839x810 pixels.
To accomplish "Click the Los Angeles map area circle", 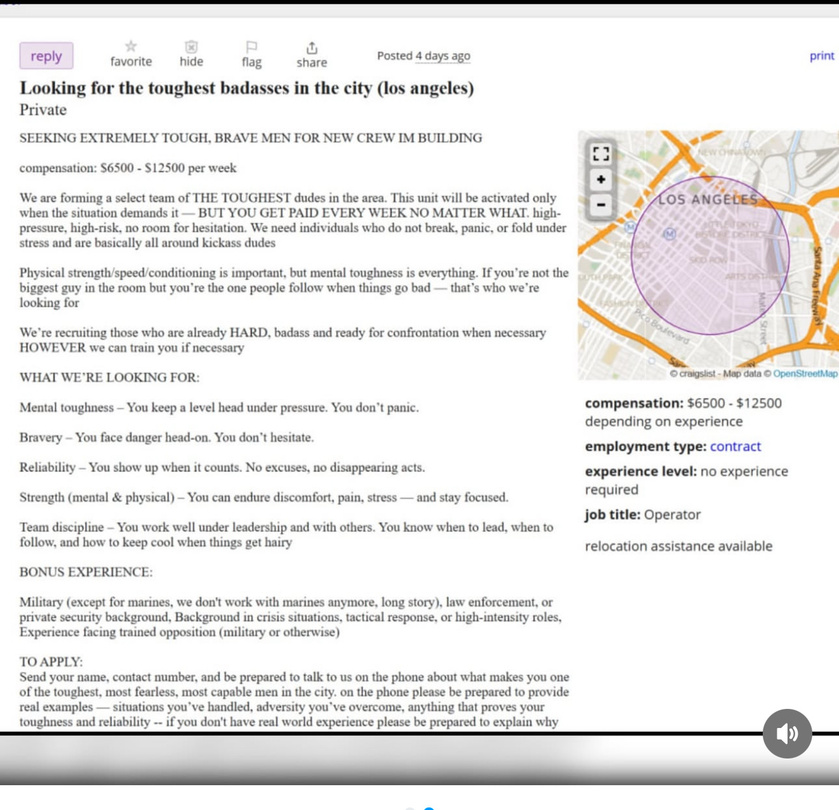I will 710,256.
